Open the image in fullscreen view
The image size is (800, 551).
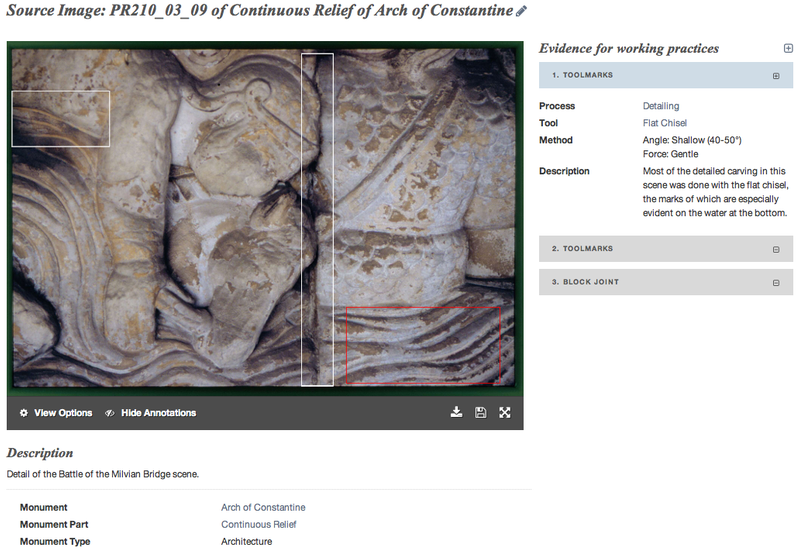click(505, 412)
